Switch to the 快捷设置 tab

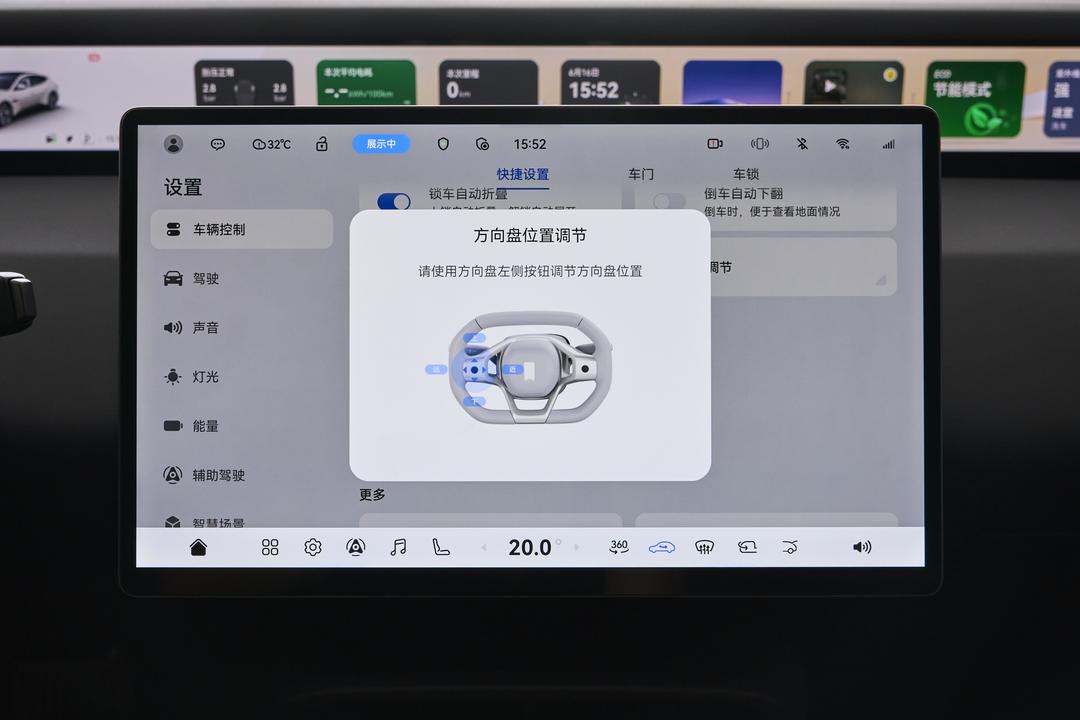pyautogui.click(x=523, y=174)
